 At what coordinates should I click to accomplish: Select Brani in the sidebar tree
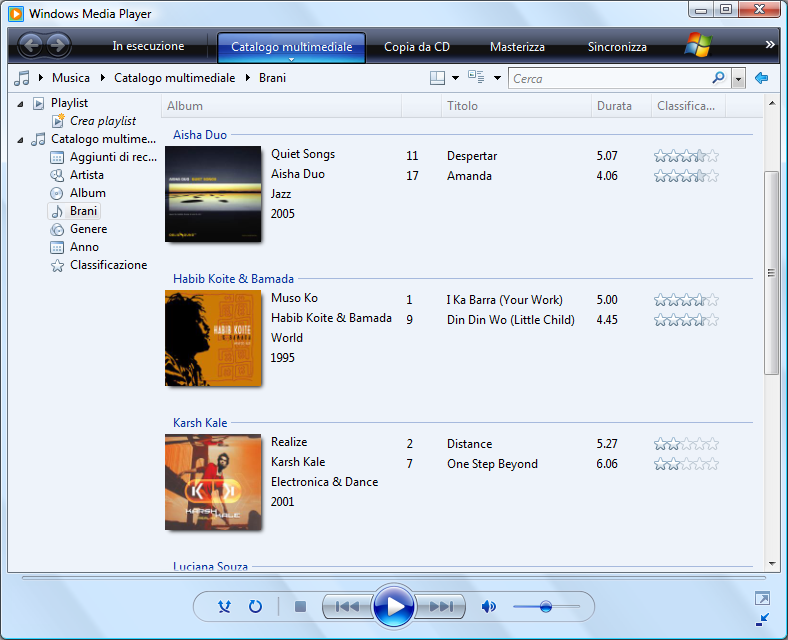click(x=74, y=211)
